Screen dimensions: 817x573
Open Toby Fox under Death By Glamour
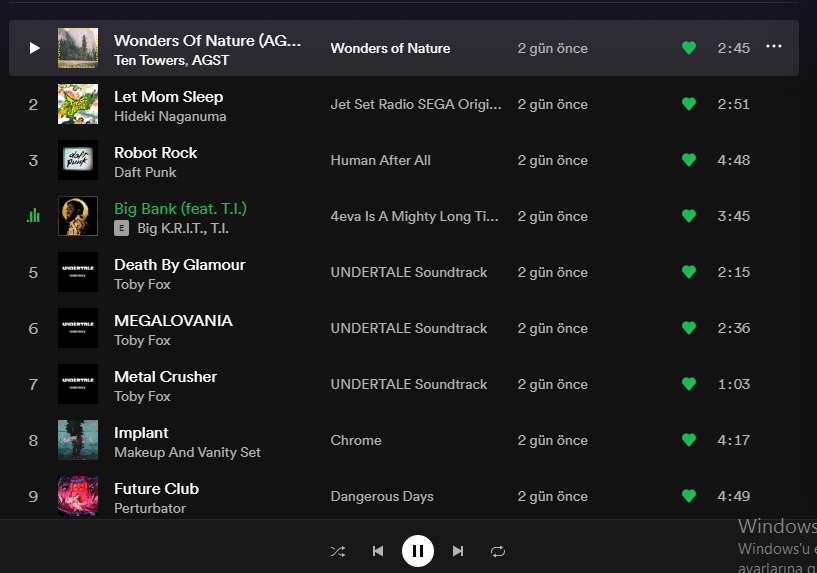[142, 284]
